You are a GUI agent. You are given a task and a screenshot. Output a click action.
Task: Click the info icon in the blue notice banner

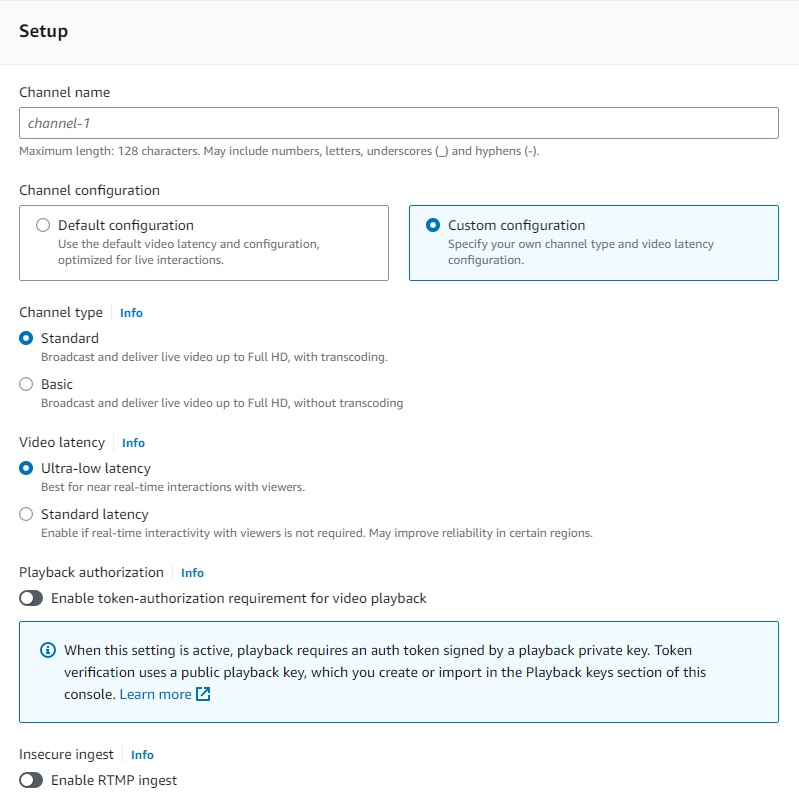point(48,650)
